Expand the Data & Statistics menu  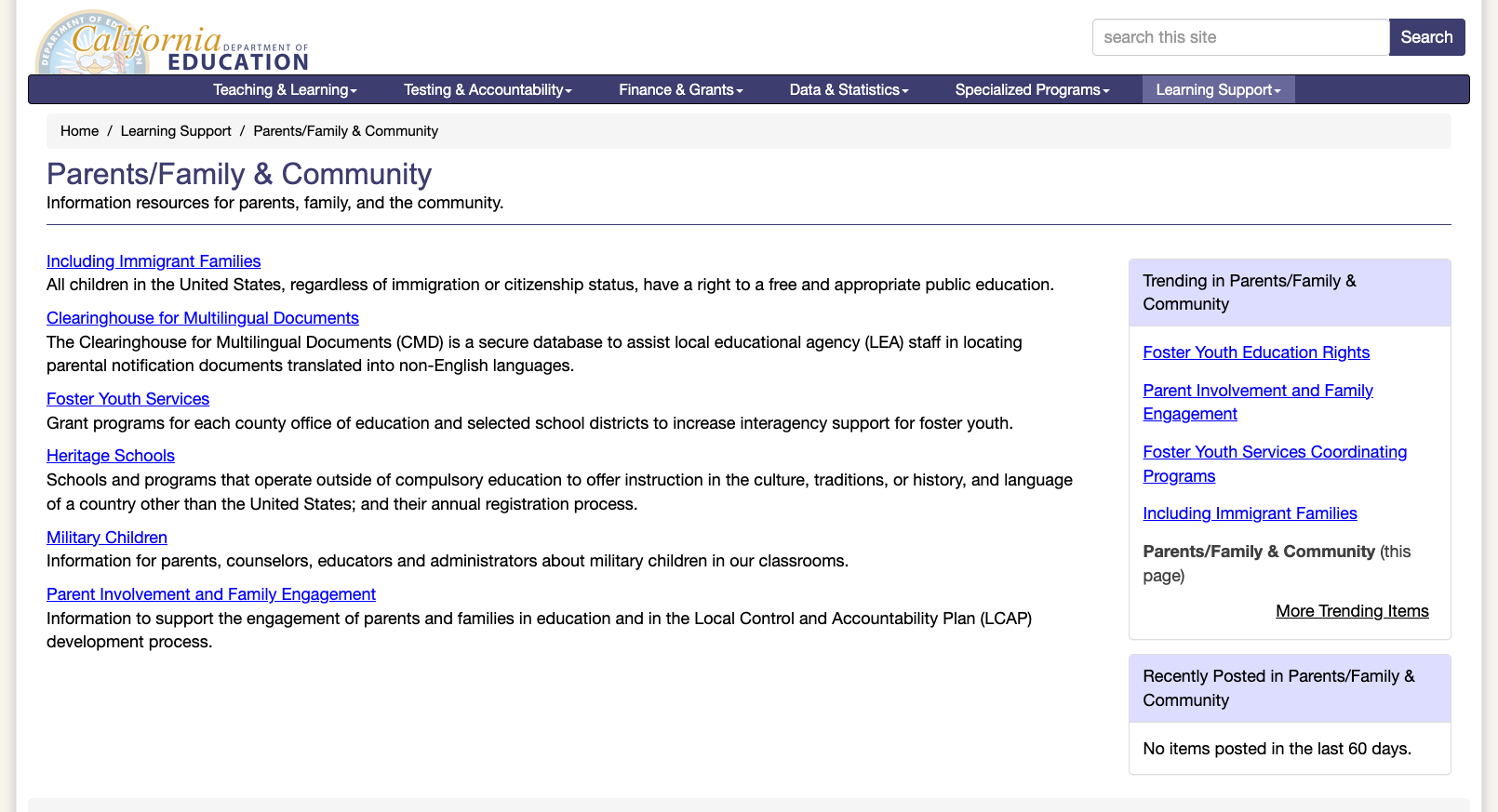pos(849,89)
